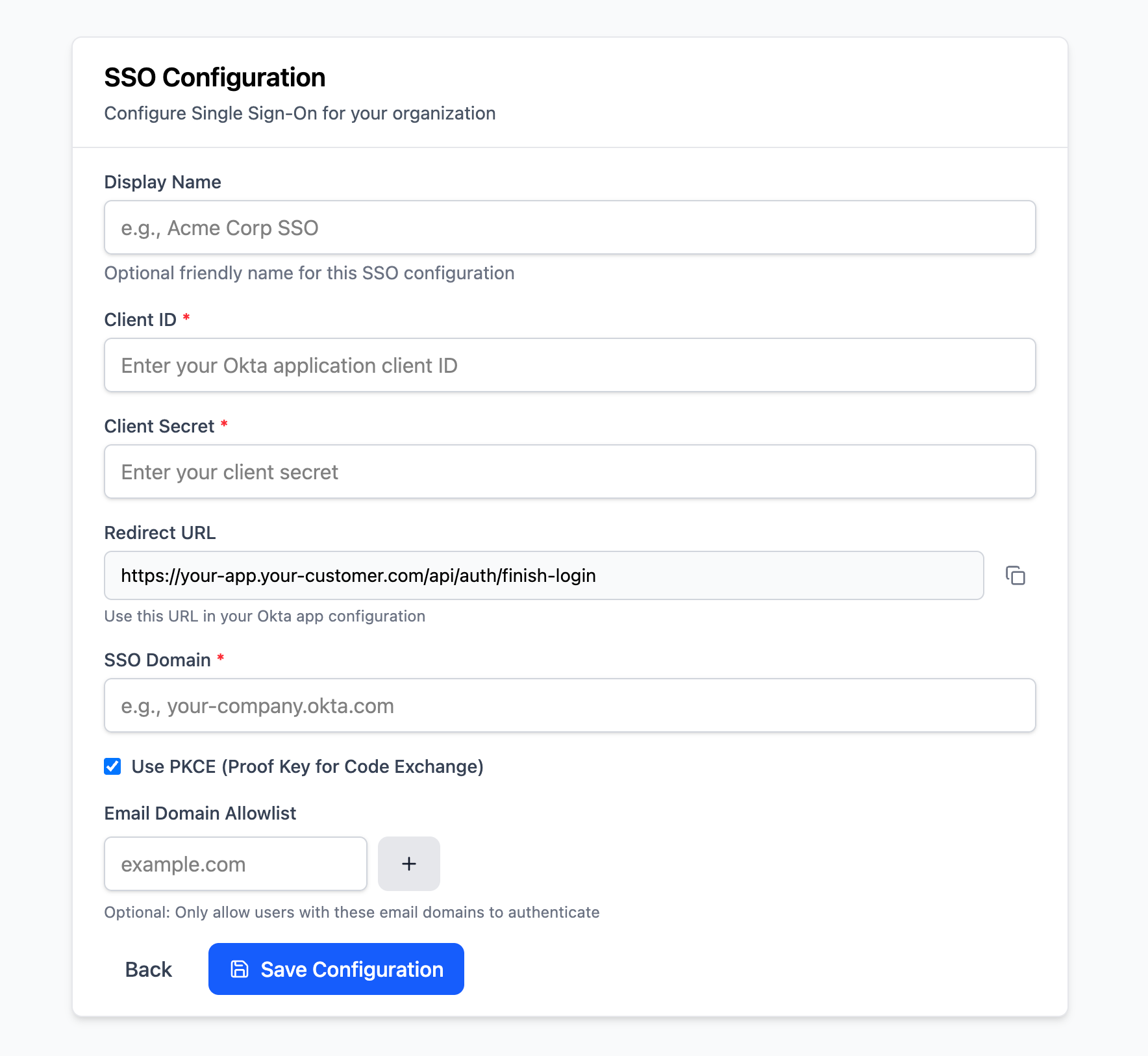Viewport: 1148px width, 1056px height.
Task: Go back using the Back button
Action: coord(147,968)
